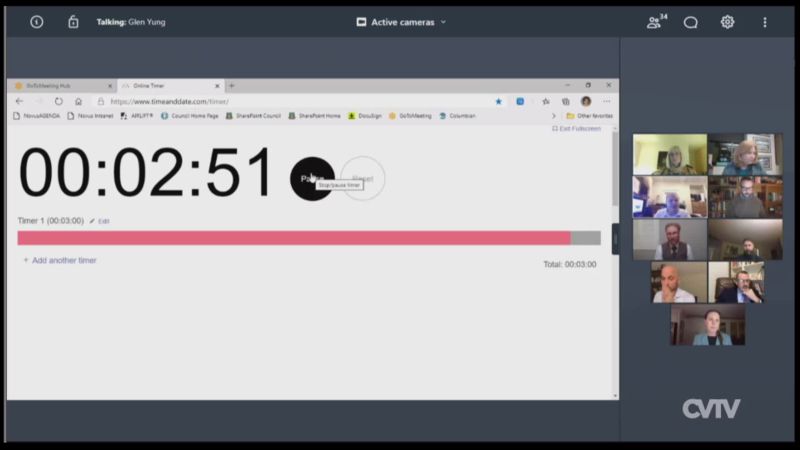Select the bald man camera thumbnail

tap(679, 282)
